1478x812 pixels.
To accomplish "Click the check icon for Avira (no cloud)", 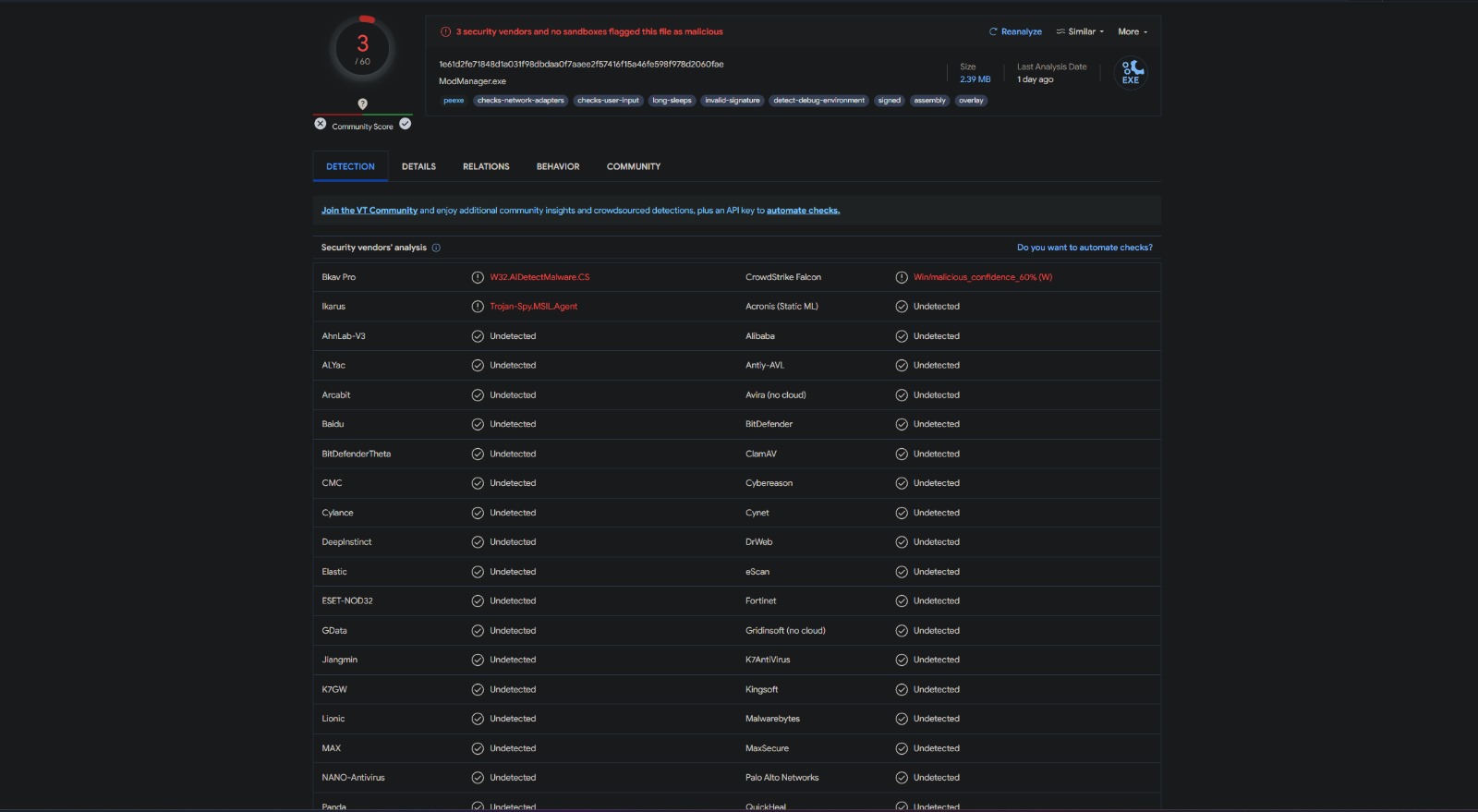I will click(x=902, y=395).
